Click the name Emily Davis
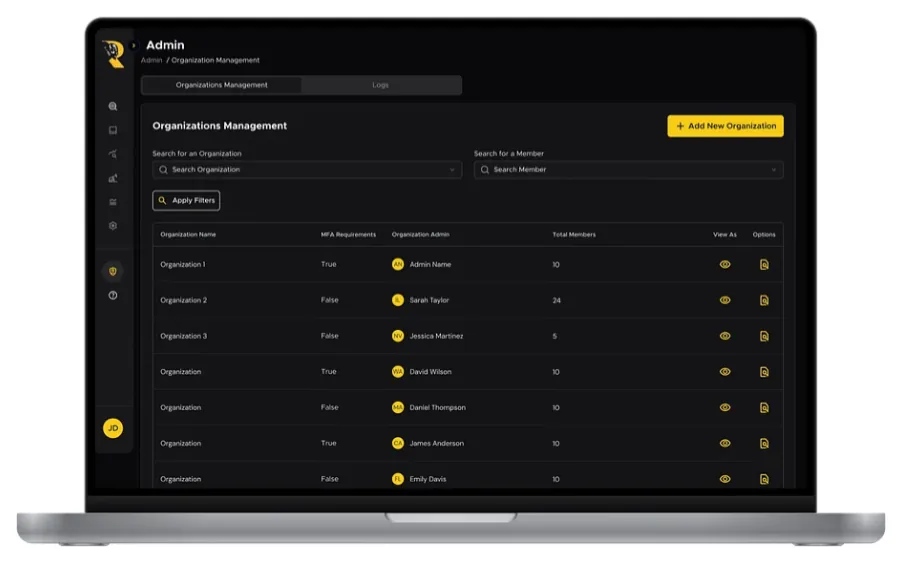The width and height of the screenshot is (902, 563). pos(427,479)
